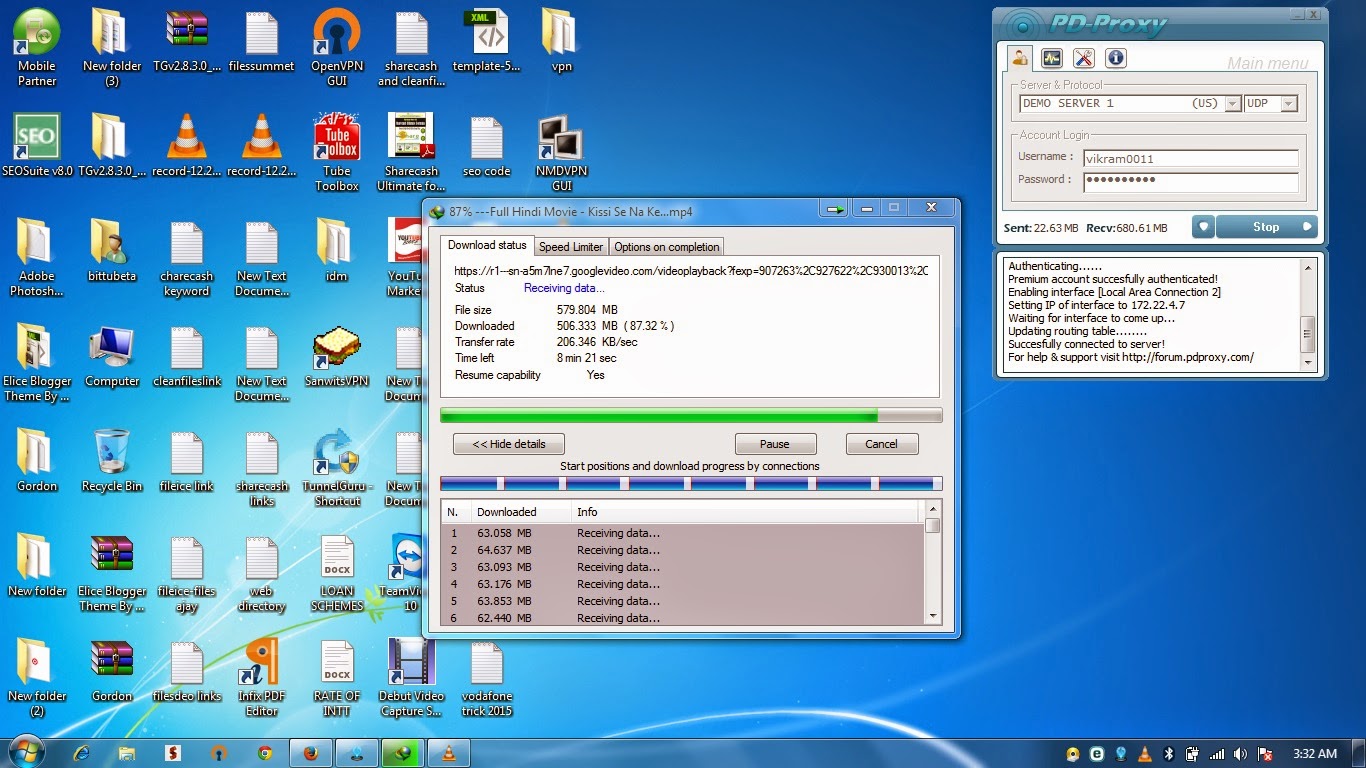This screenshot has height=768, width=1366.
Task: Select the Adobe Photoshop folder icon
Action: pos(37,257)
